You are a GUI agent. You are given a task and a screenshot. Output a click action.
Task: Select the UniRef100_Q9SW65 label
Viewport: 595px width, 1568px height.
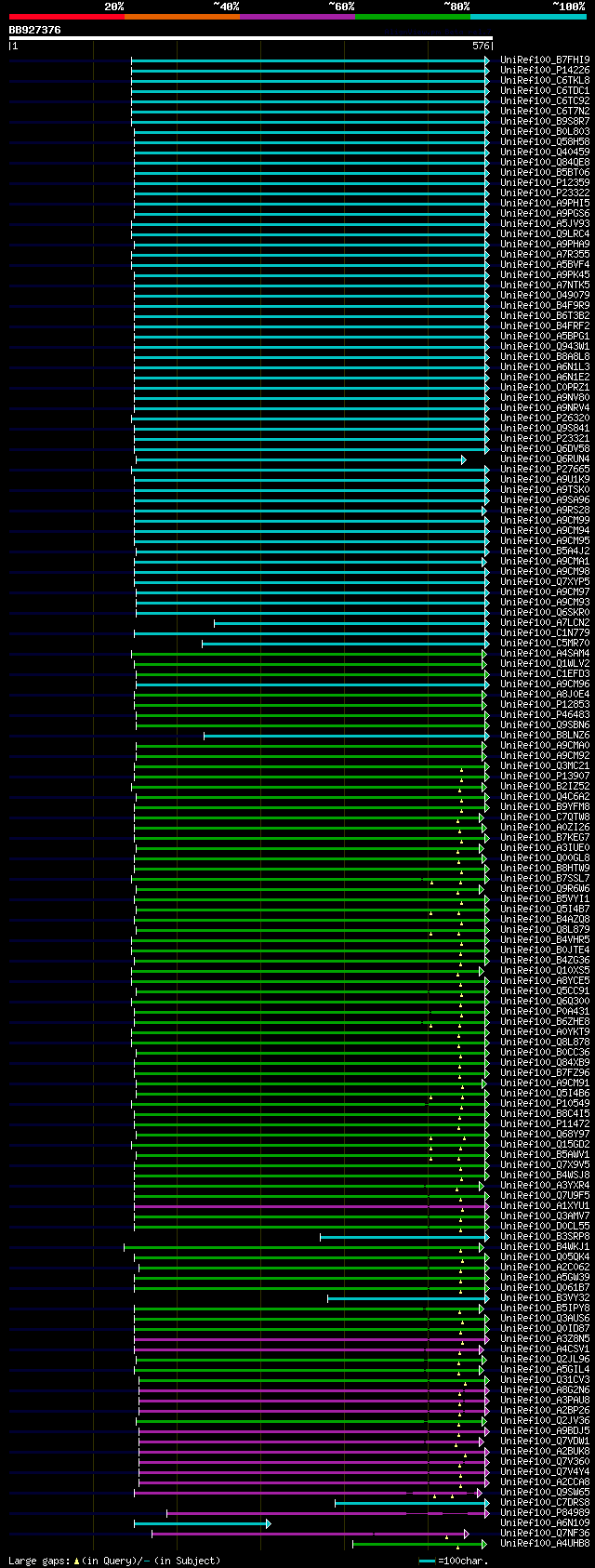[545, 1492]
